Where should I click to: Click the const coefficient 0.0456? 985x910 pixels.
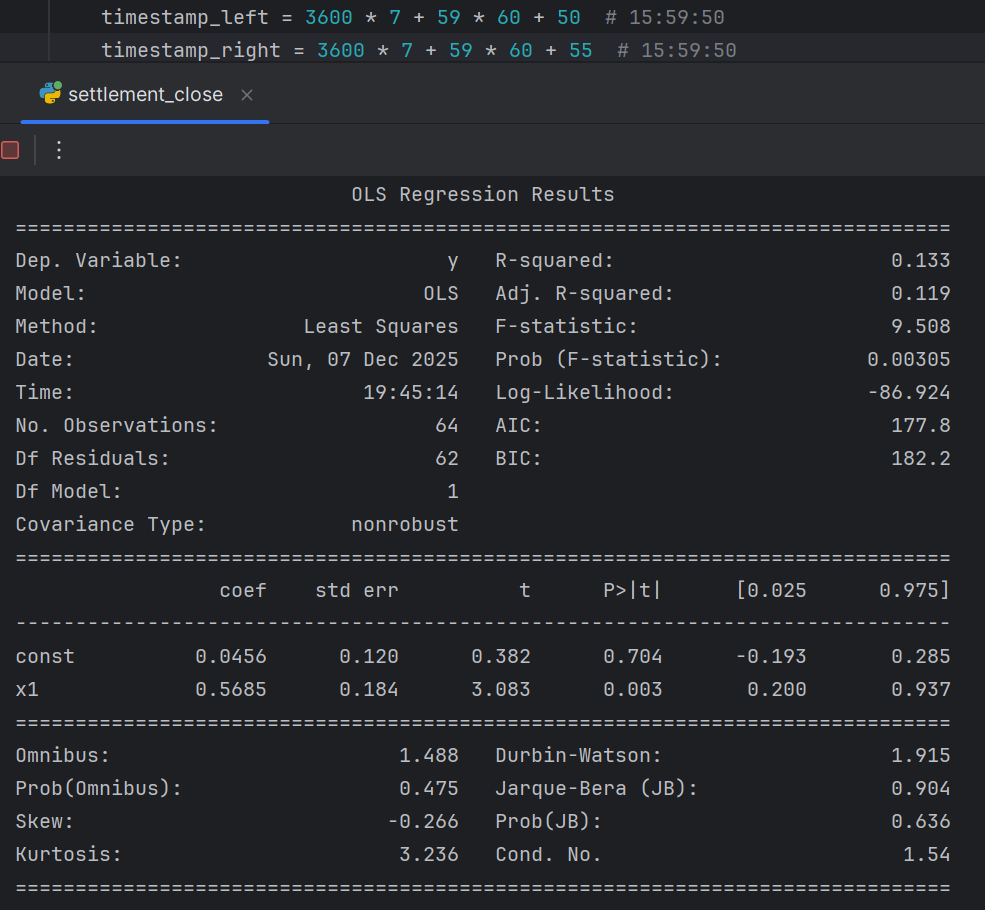click(x=231, y=657)
